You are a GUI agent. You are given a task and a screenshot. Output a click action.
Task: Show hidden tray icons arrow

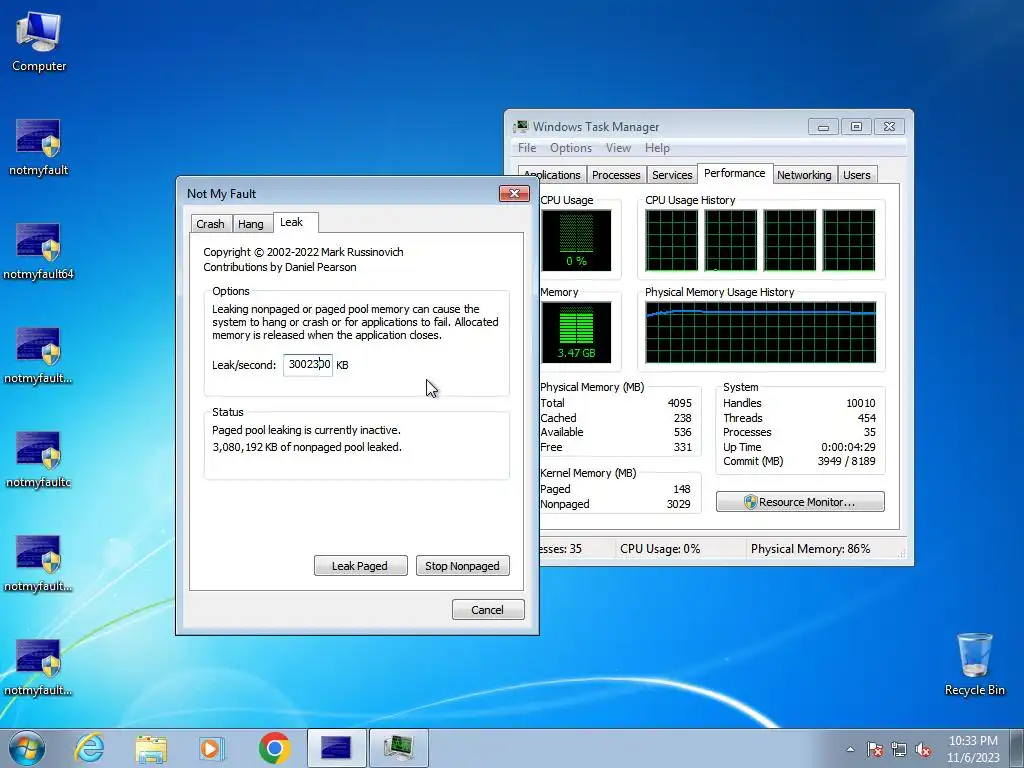pyautogui.click(x=850, y=749)
